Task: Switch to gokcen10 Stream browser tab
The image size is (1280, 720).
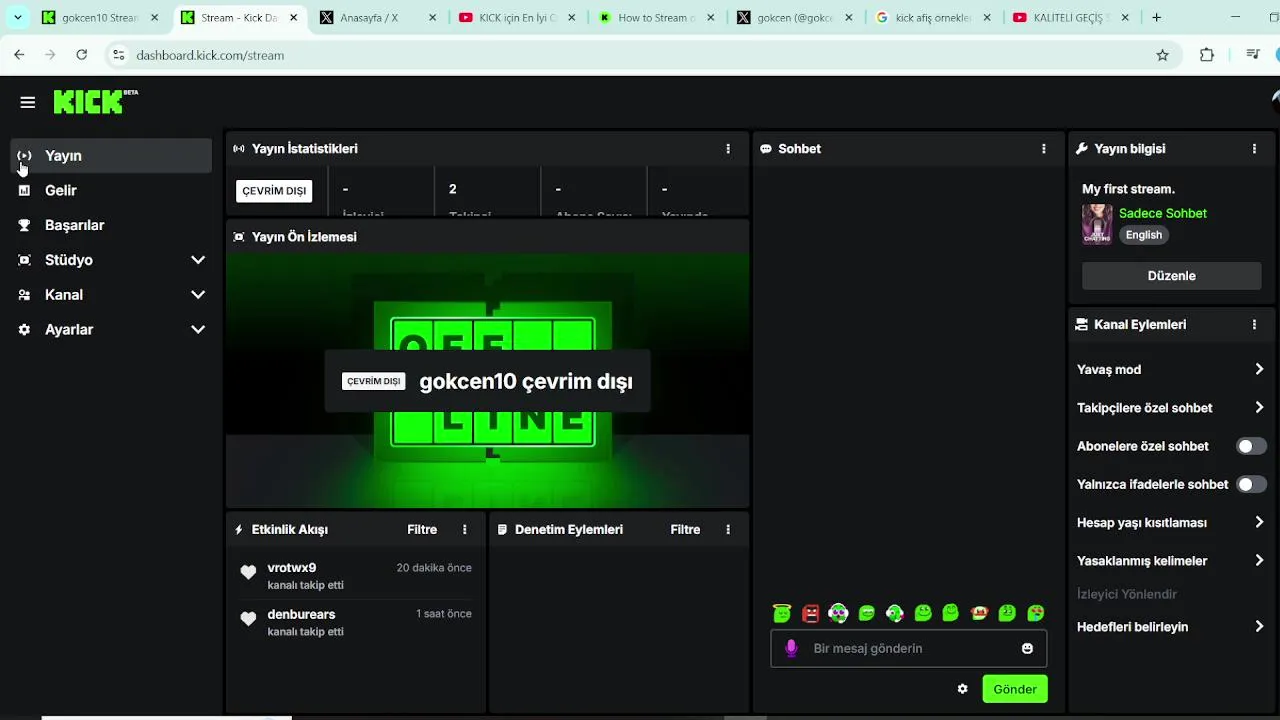Action: pyautogui.click(x=100, y=17)
